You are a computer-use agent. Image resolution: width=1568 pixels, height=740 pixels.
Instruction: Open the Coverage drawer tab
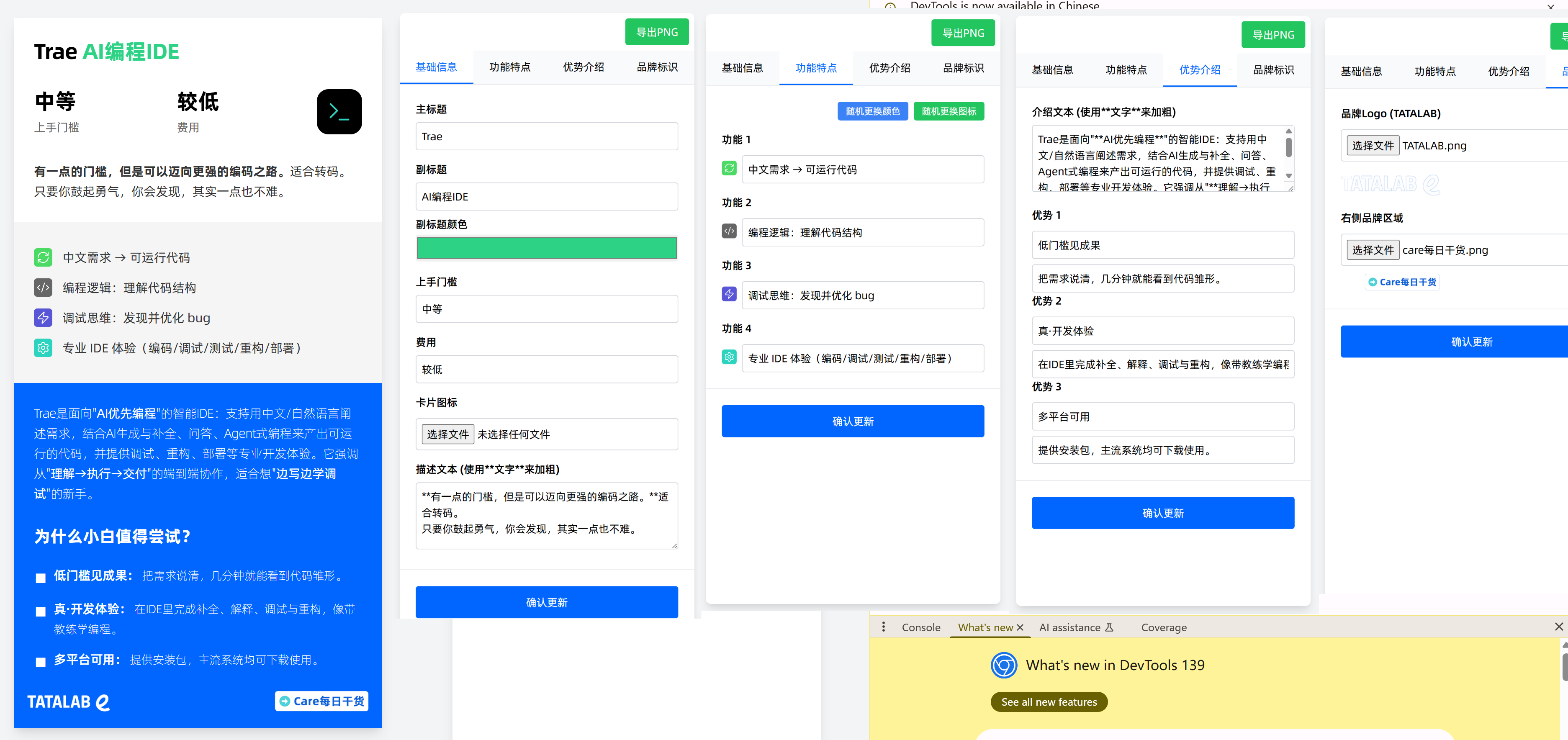pyautogui.click(x=1163, y=627)
